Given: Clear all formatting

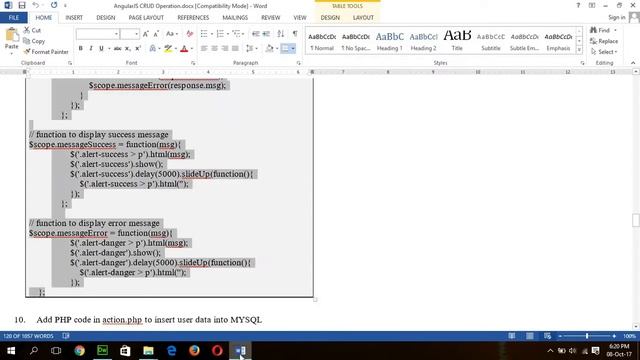Looking at the screenshot, I should click(x=189, y=34).
